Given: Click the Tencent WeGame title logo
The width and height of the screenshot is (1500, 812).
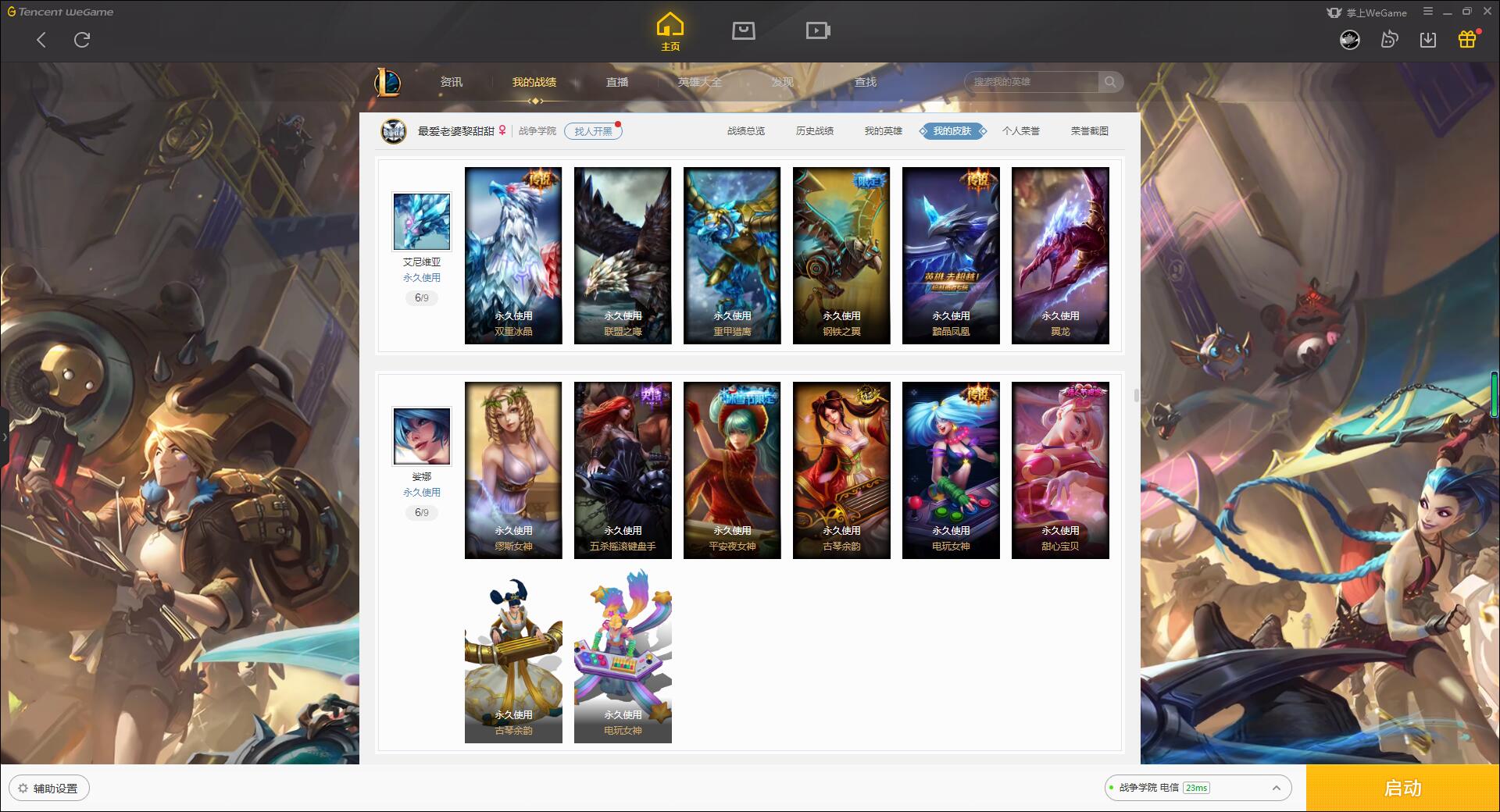Looking at the screenshot, I should [60, 12].
